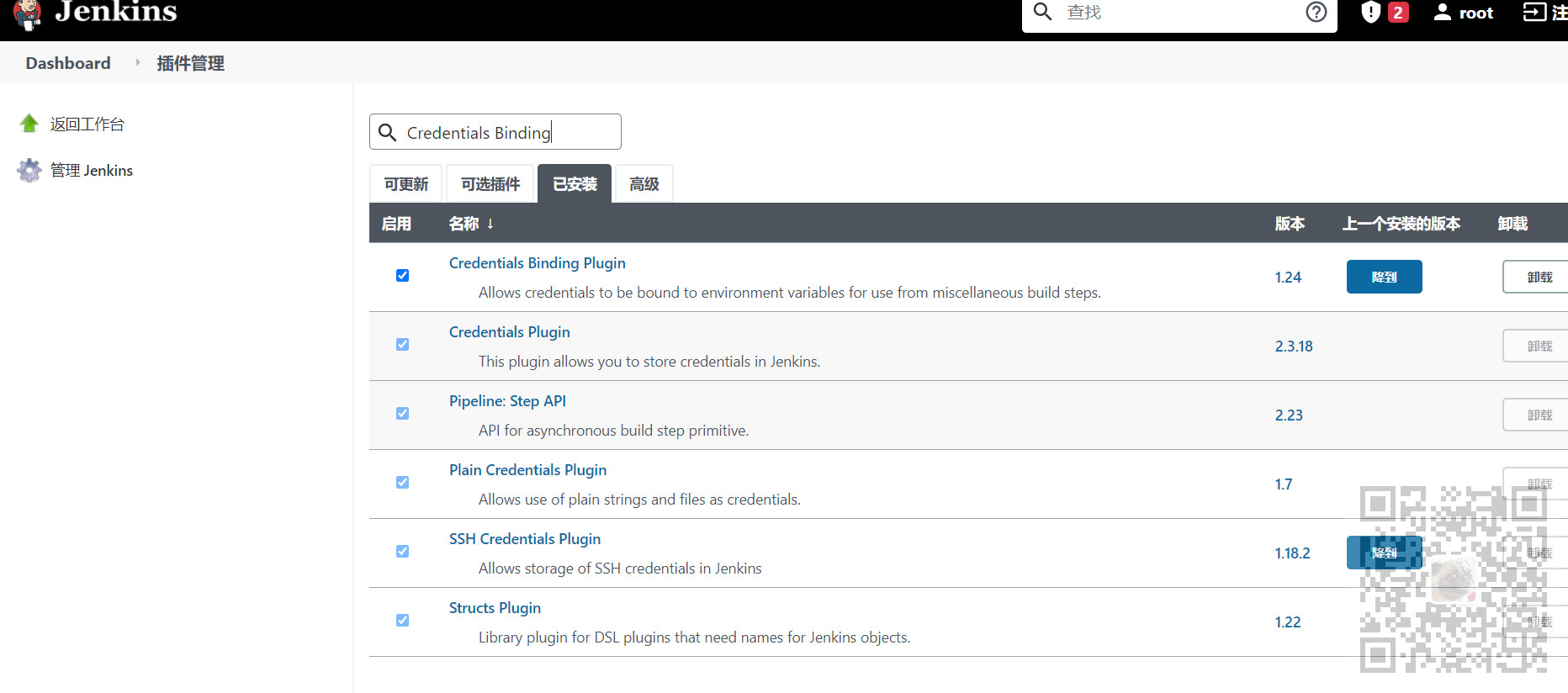
Task: Click the logout icon in the header
Action: coord(1534,12)
